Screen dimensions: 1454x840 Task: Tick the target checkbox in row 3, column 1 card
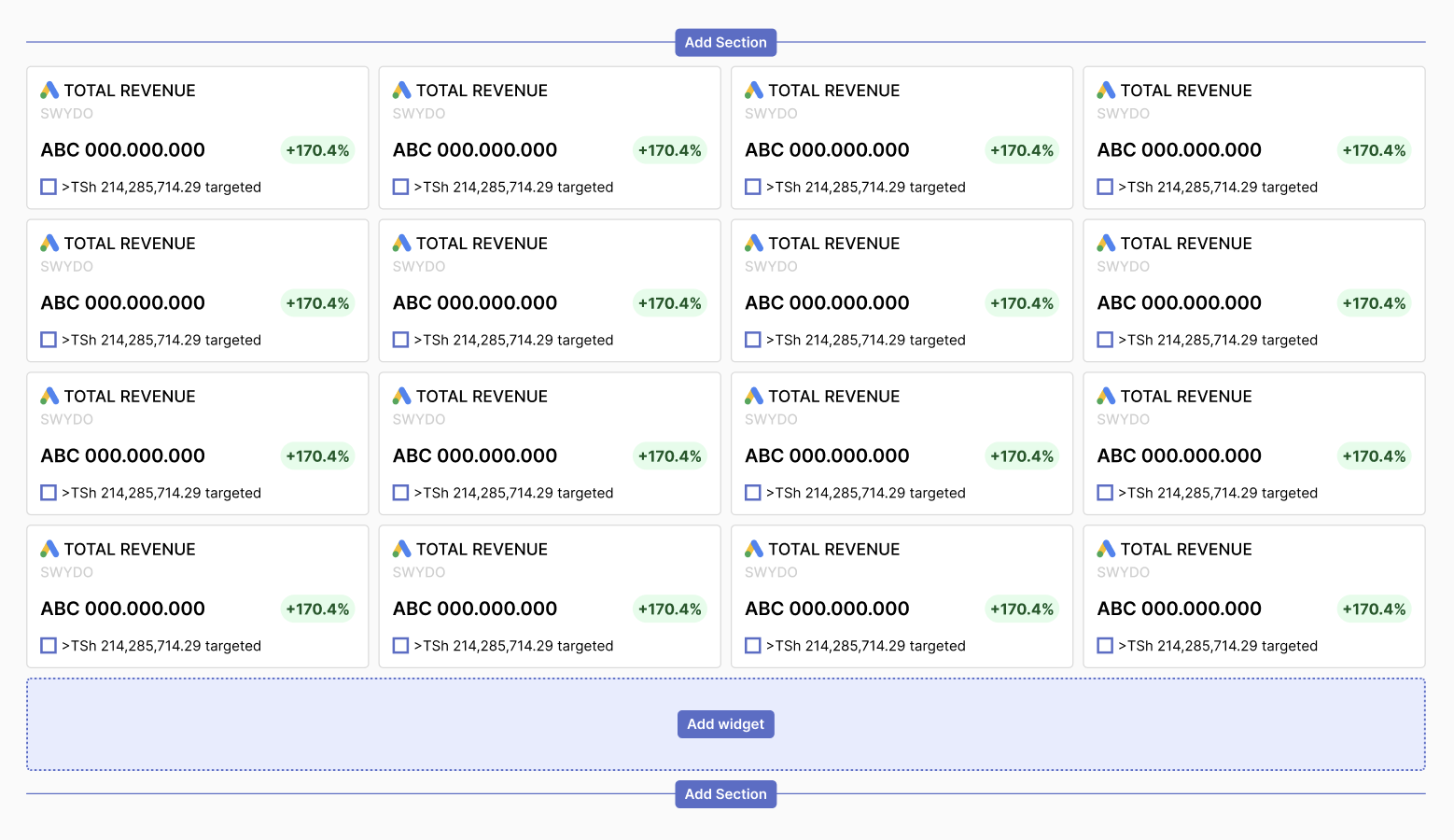(49, 493)
